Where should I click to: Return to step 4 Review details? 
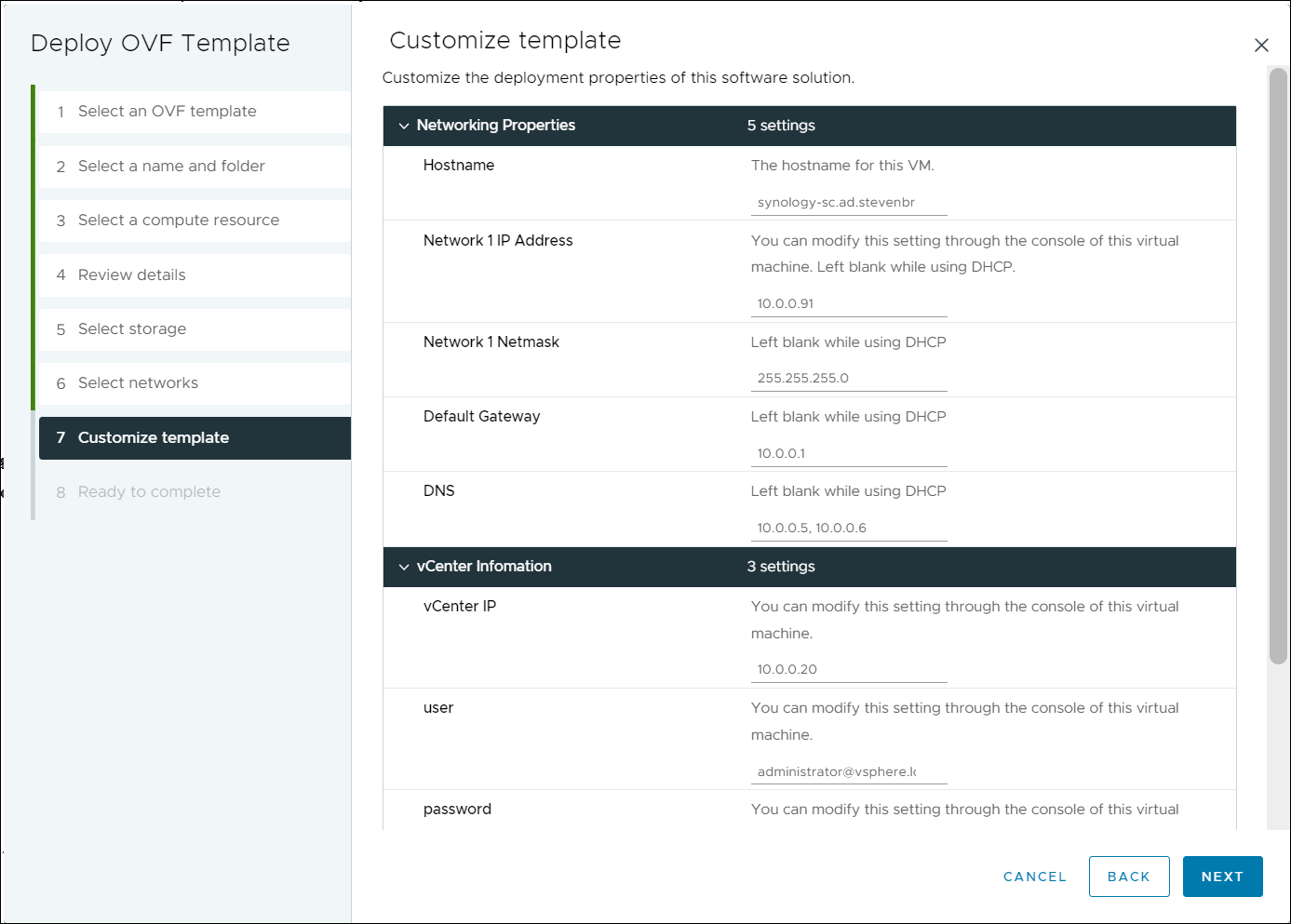pos(131,275)
